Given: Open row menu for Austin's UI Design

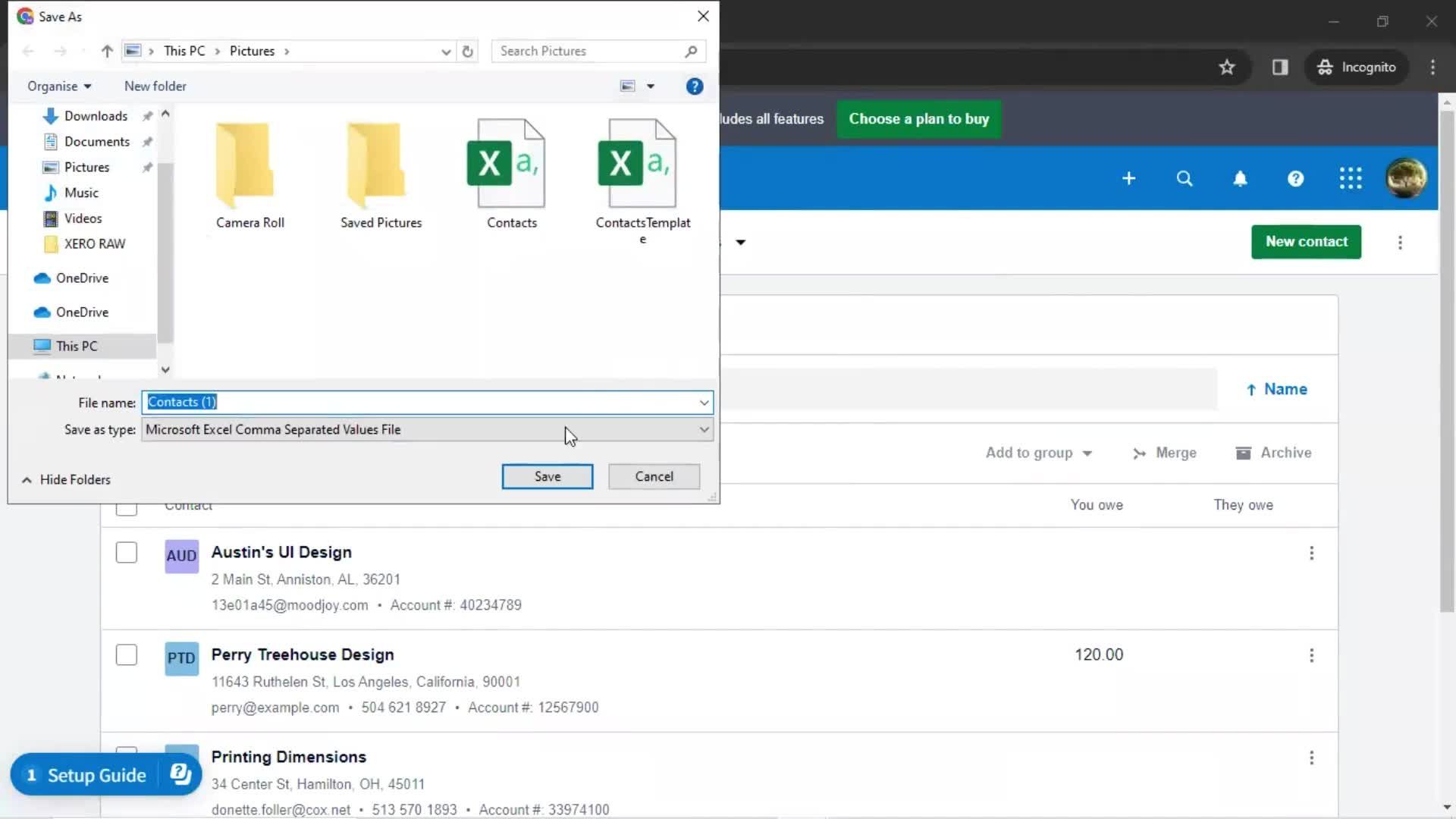Looking at the screenshot, I should 1311,553.
